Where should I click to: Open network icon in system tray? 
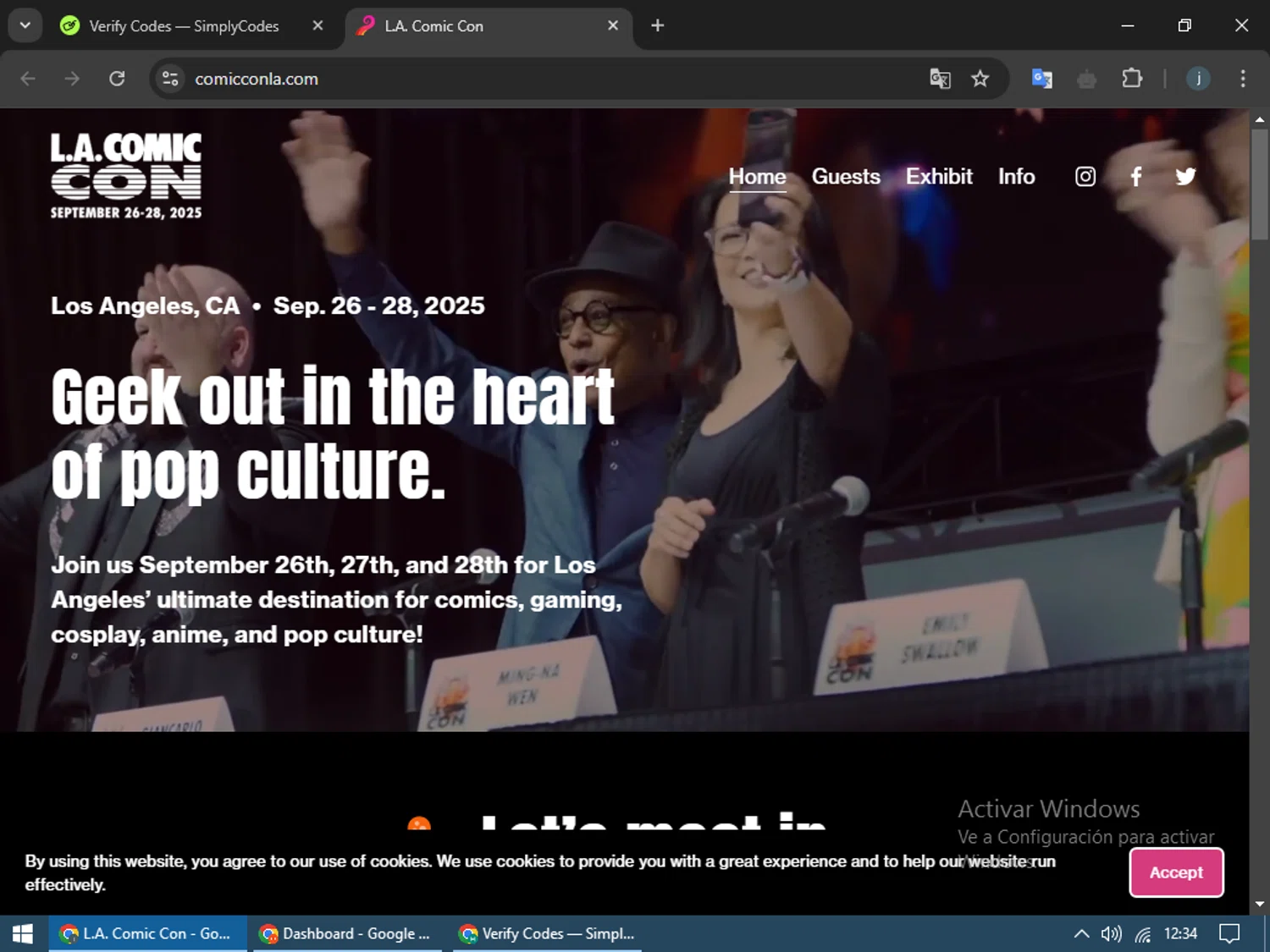pyautogui.click(x=1143, y=933)
